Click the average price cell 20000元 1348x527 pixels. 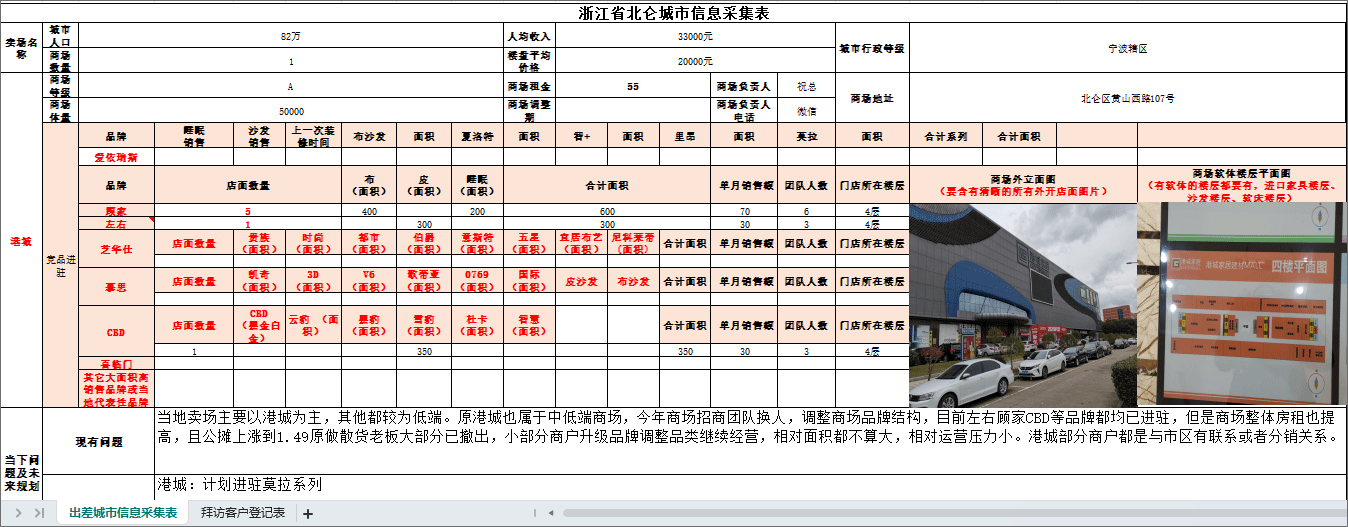[694, 61]
